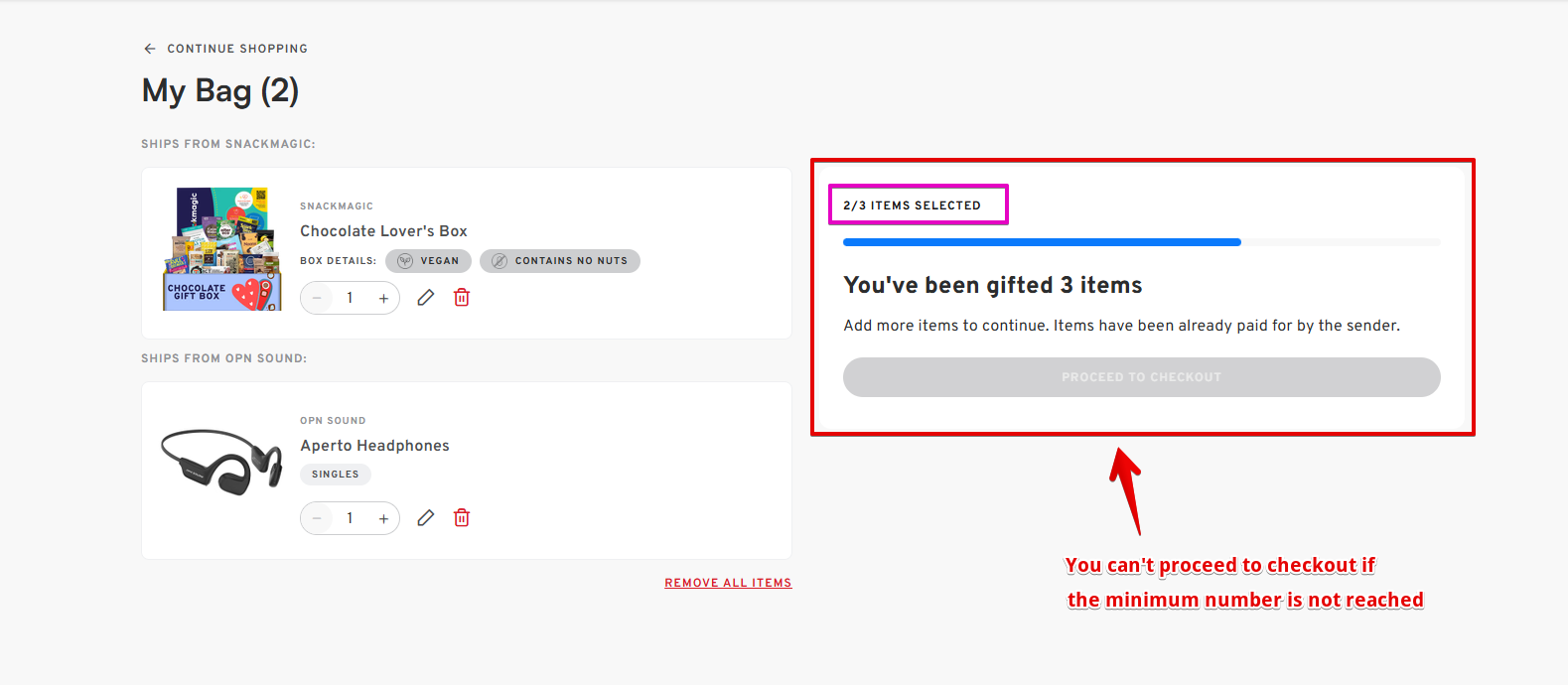Click the Contains No Nuts tag icon
The image size is (1568, 685).
pyautogui.click(x=499, y=261)
